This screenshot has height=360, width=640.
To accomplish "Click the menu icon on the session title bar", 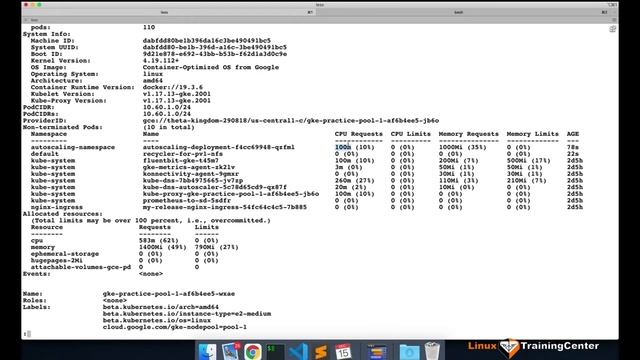I will (613, 20).
